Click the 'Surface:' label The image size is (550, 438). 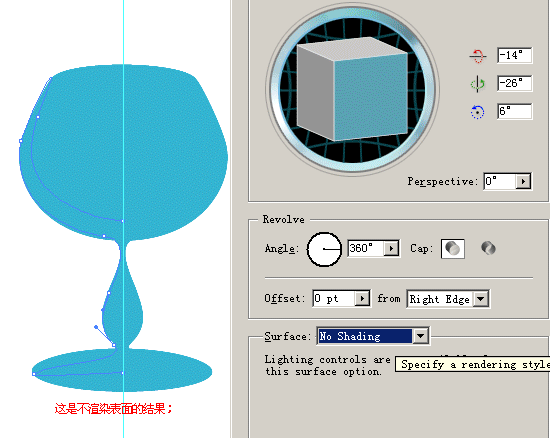click(287, 336)
